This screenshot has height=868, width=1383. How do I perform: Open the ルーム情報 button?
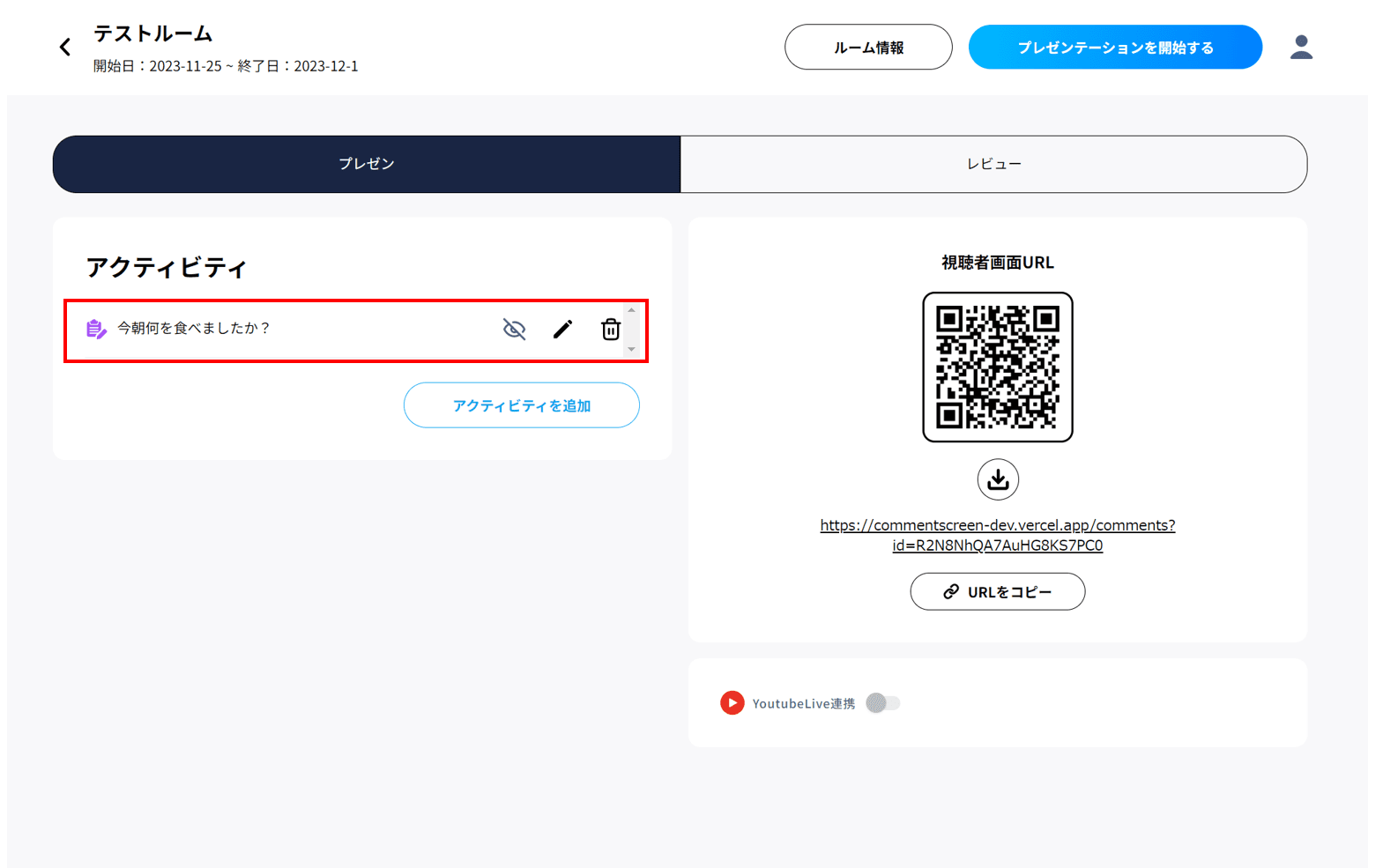click(867, 48)
